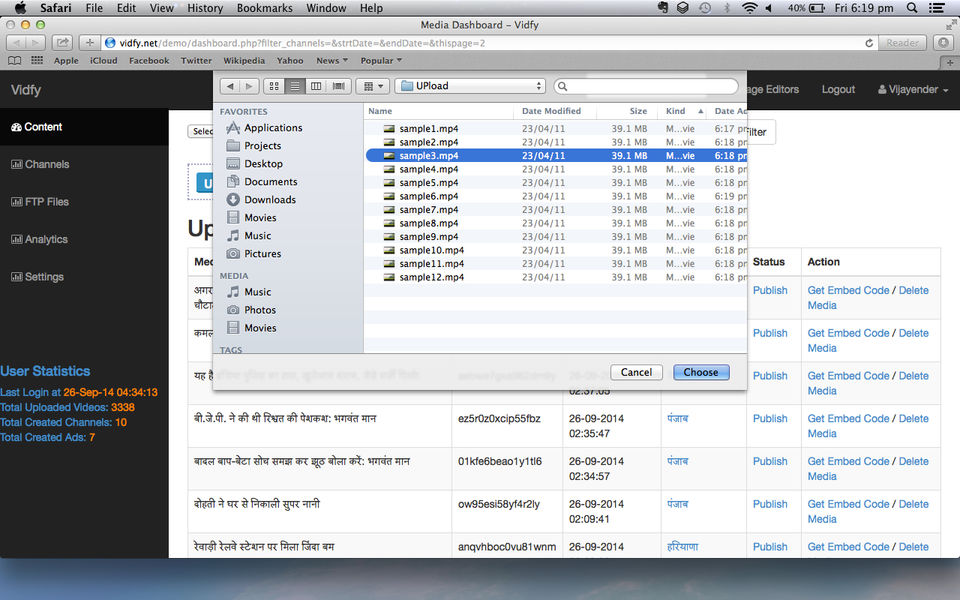Click Logout in Vidfy header

[x=838, y=89]
